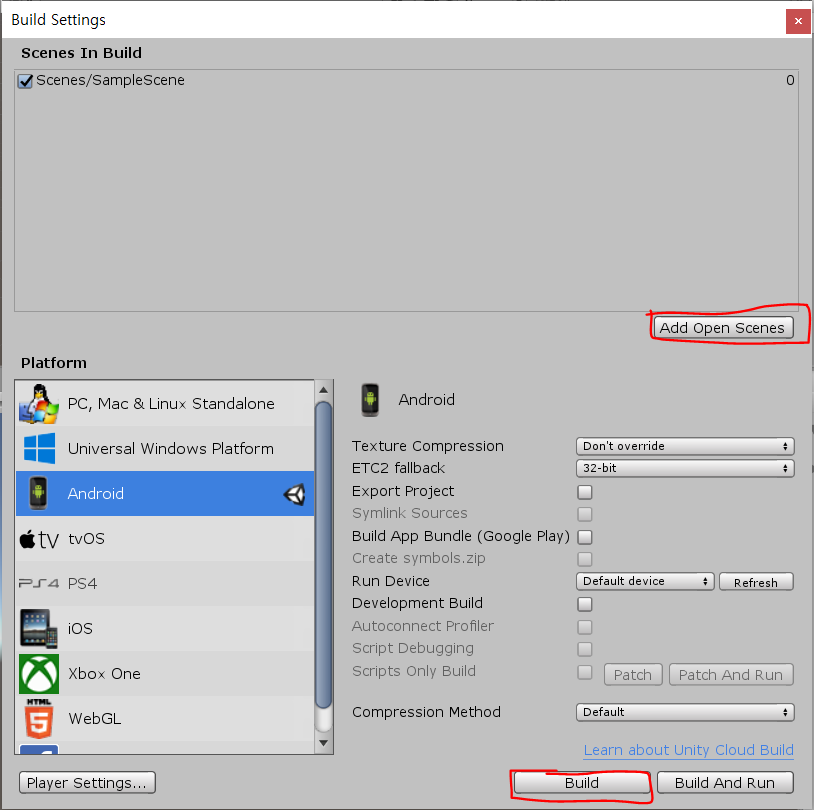Click the Android icon in the settings header
814x810 pixels.
tap(370, 400)
